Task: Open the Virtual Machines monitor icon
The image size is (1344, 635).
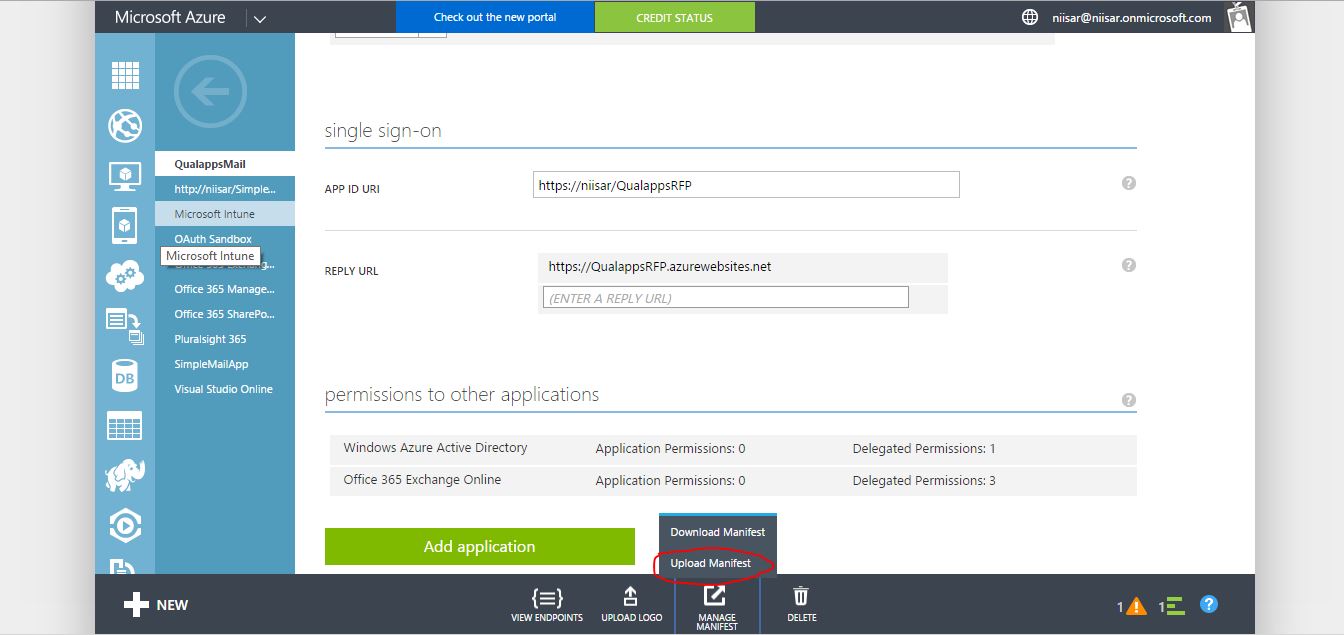Action: point(125,176)
